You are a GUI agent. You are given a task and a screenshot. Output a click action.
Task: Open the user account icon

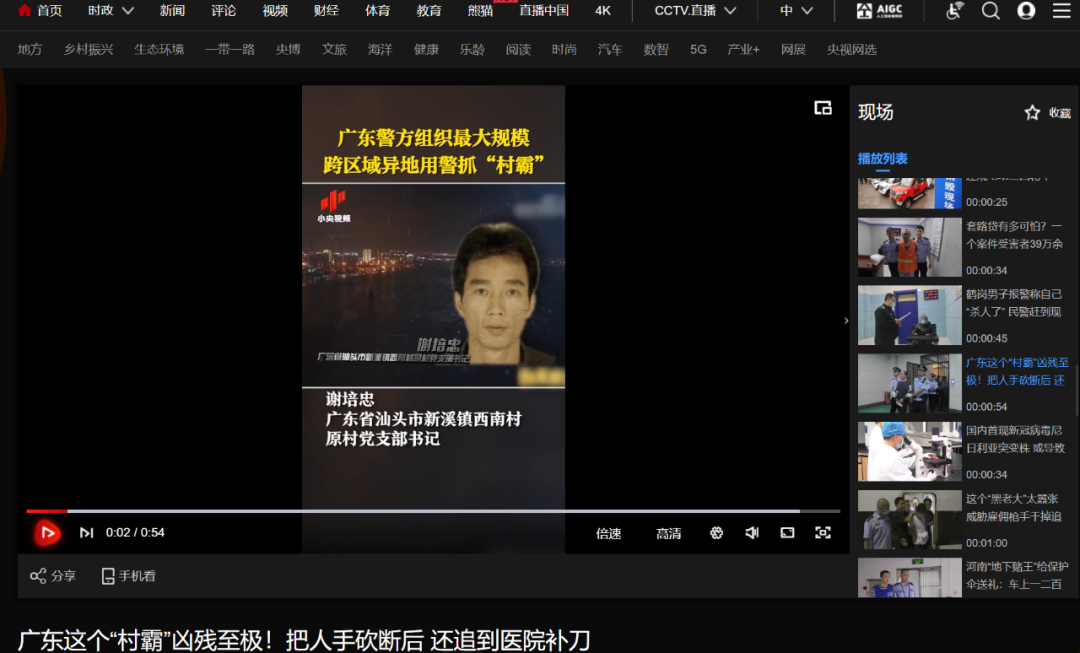pyautogui.click(x=1026, y=11)
